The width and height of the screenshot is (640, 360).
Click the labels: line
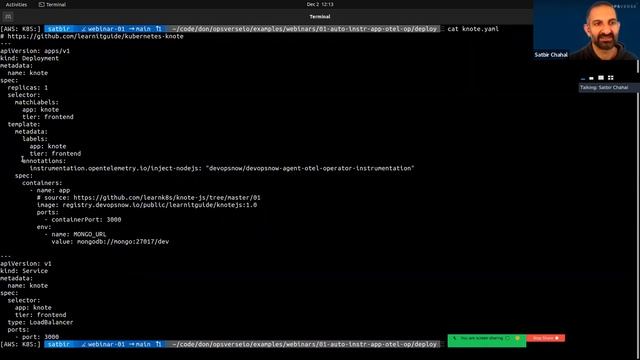(x=35, y=139)
